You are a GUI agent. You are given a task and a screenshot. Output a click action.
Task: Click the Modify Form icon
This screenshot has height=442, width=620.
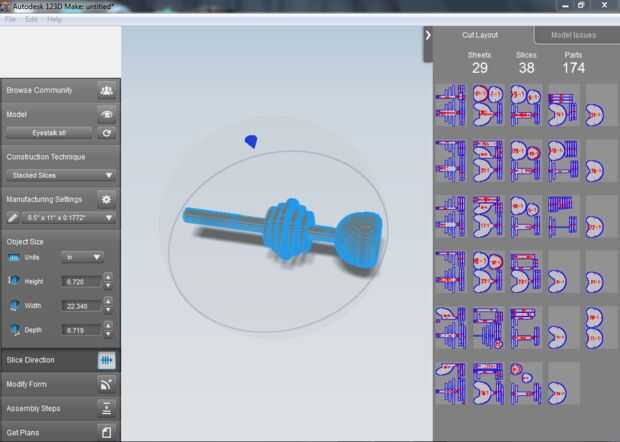[106, 384]
